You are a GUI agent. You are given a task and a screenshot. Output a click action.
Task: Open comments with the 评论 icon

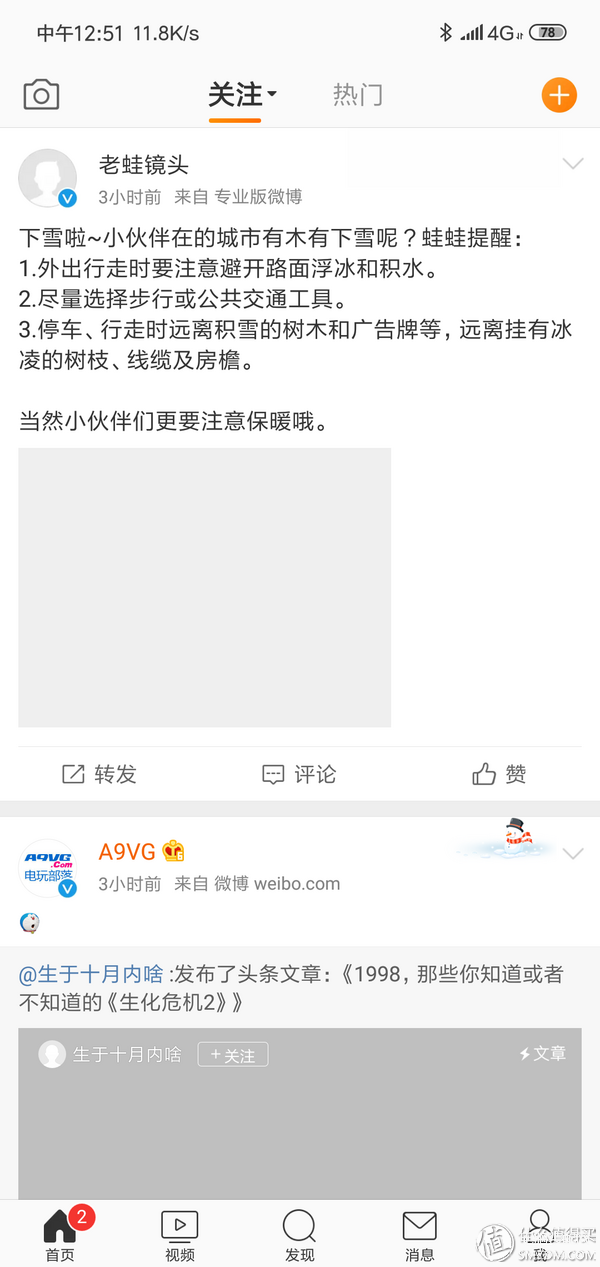click(299, 774)
